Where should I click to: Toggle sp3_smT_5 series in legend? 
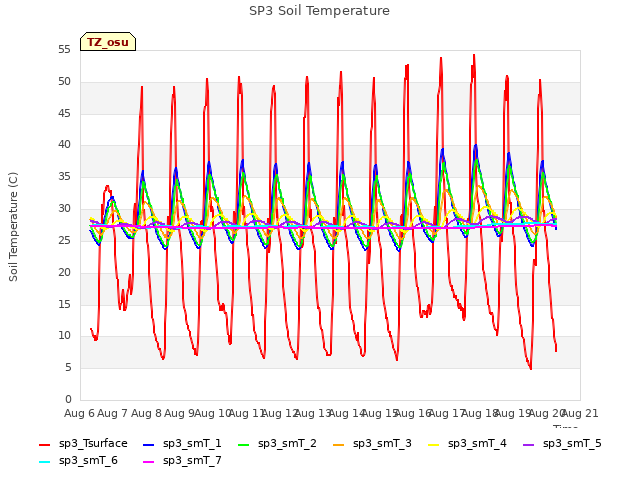coord(562,444)
